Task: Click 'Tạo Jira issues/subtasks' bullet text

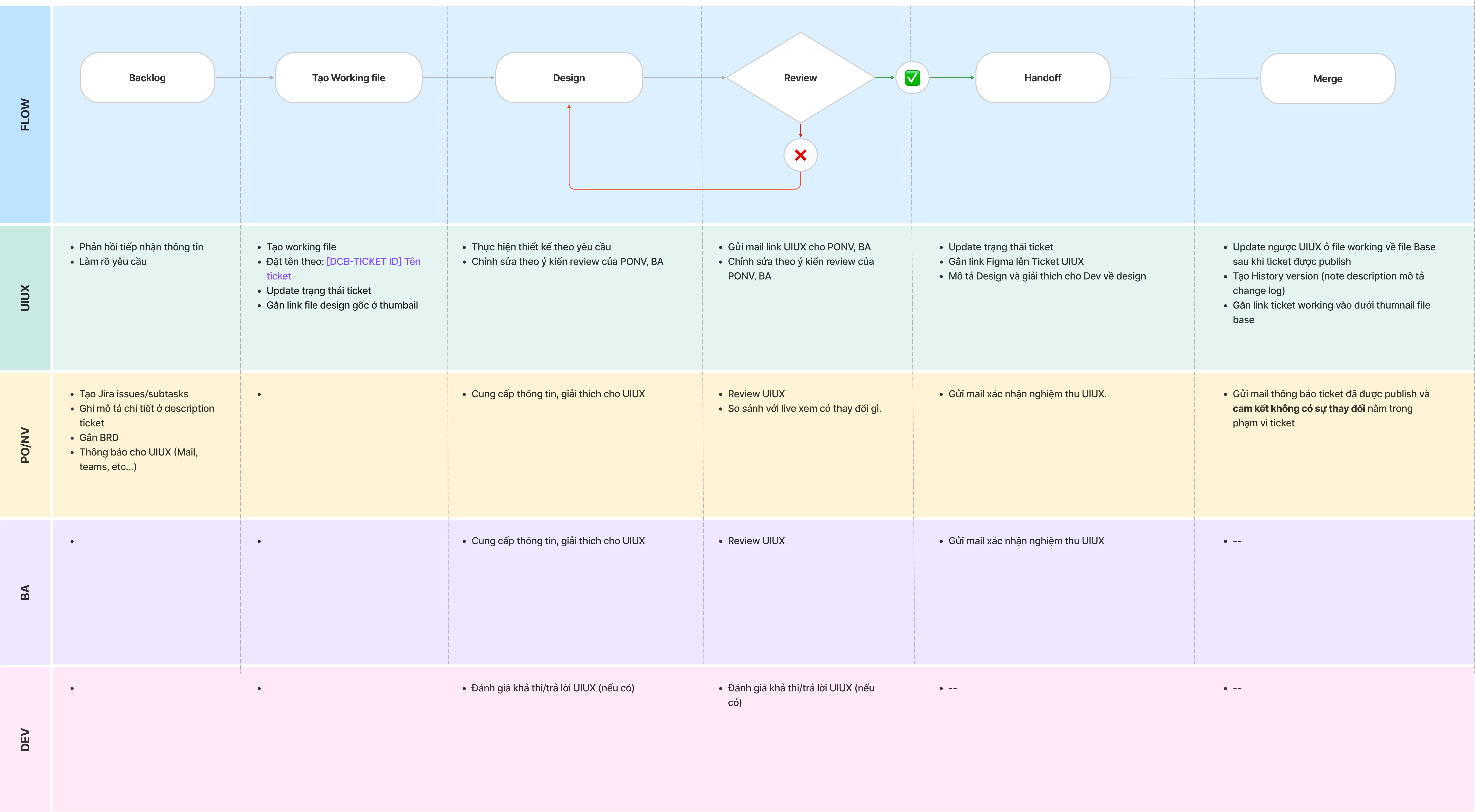Action: click(133, 394)
